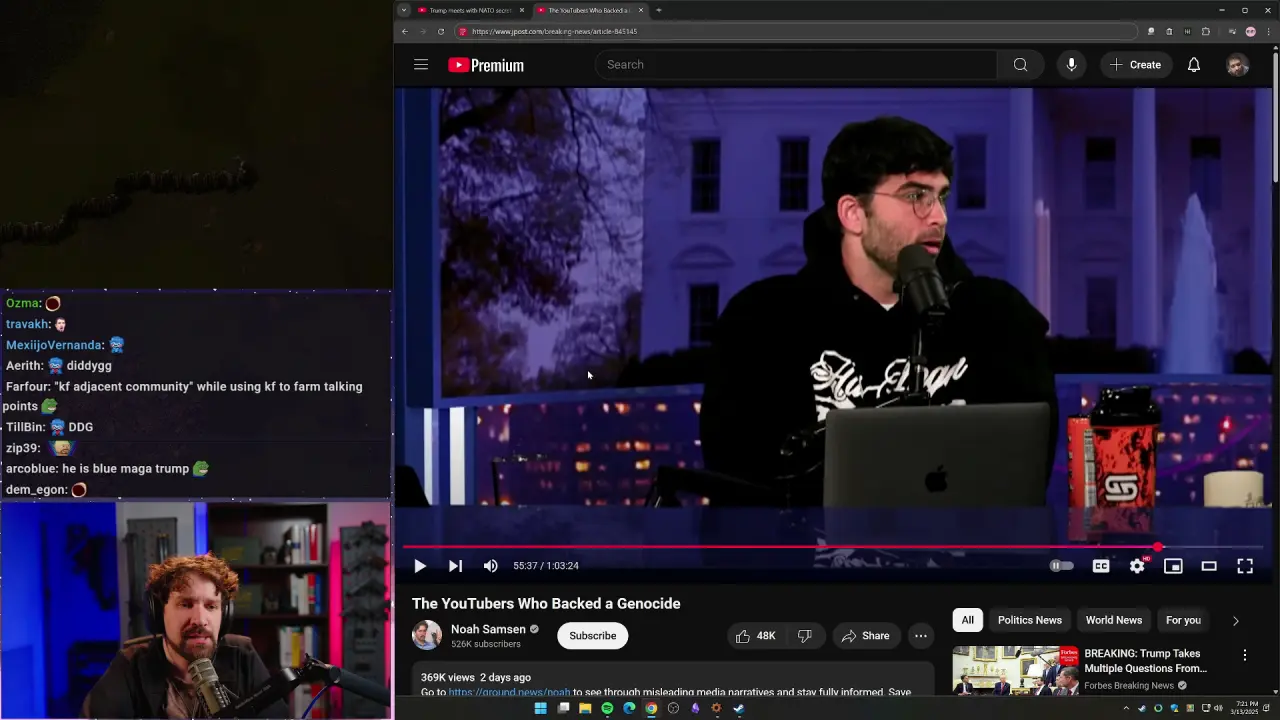The width and height of the screenshot is (1280, 720).
Task: Enter fullscreen mode
Action: click(x=1245, y=566)
